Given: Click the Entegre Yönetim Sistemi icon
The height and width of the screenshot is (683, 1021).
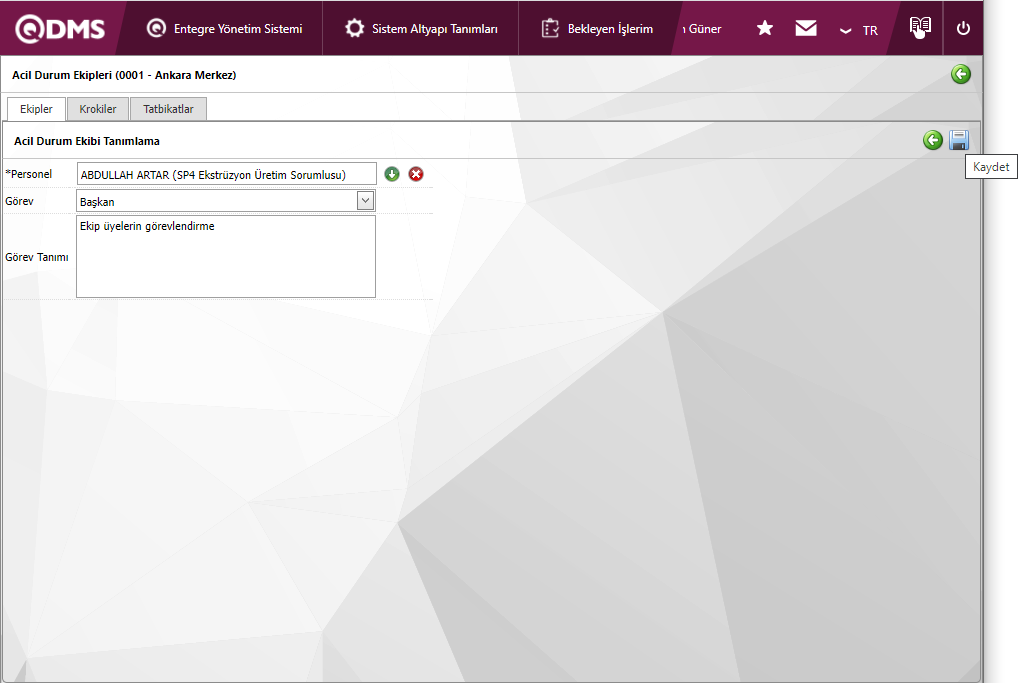Looking at the screenshot, I should (156, 28).
